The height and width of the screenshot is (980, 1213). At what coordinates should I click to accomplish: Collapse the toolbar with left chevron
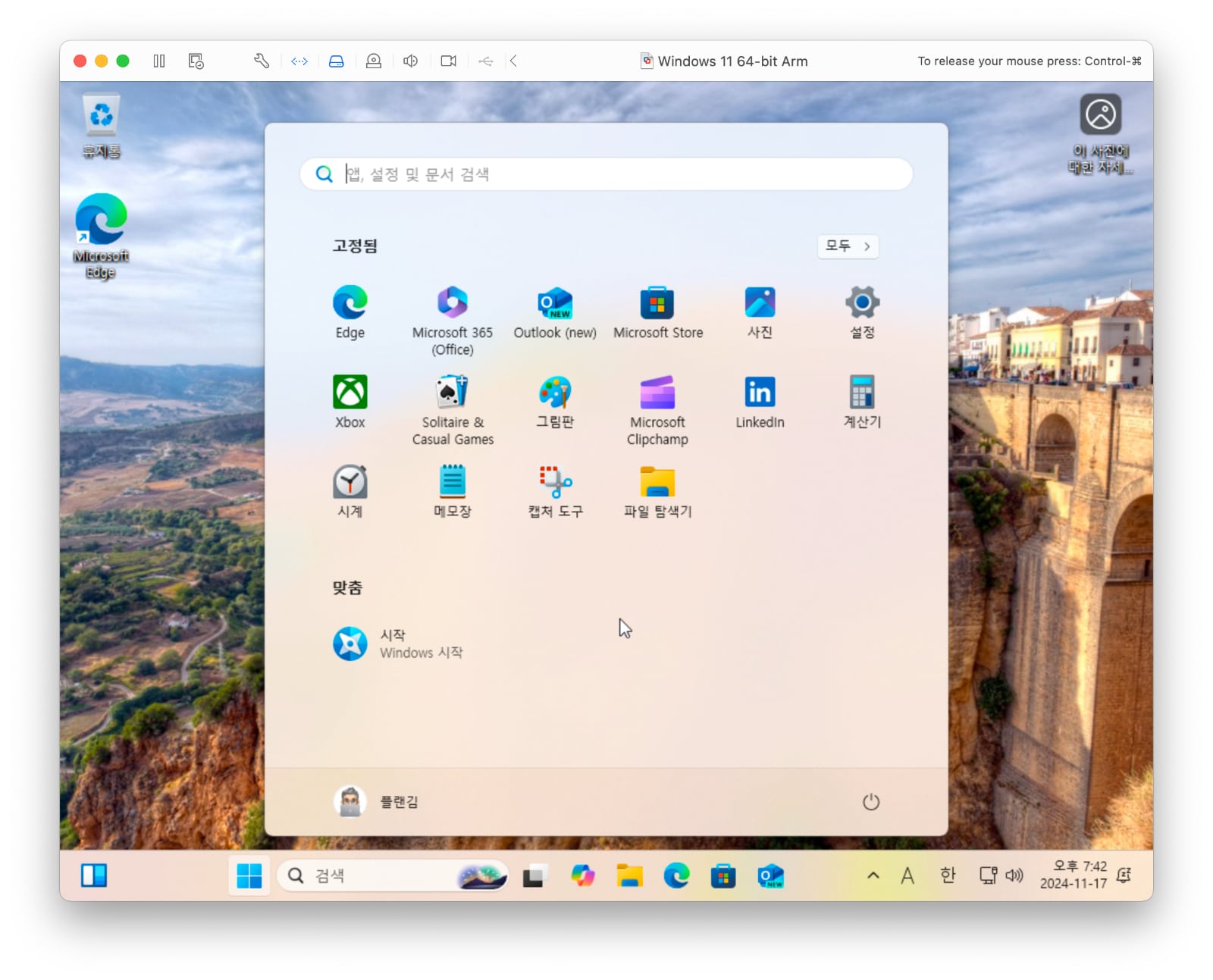tap(513, 61)
